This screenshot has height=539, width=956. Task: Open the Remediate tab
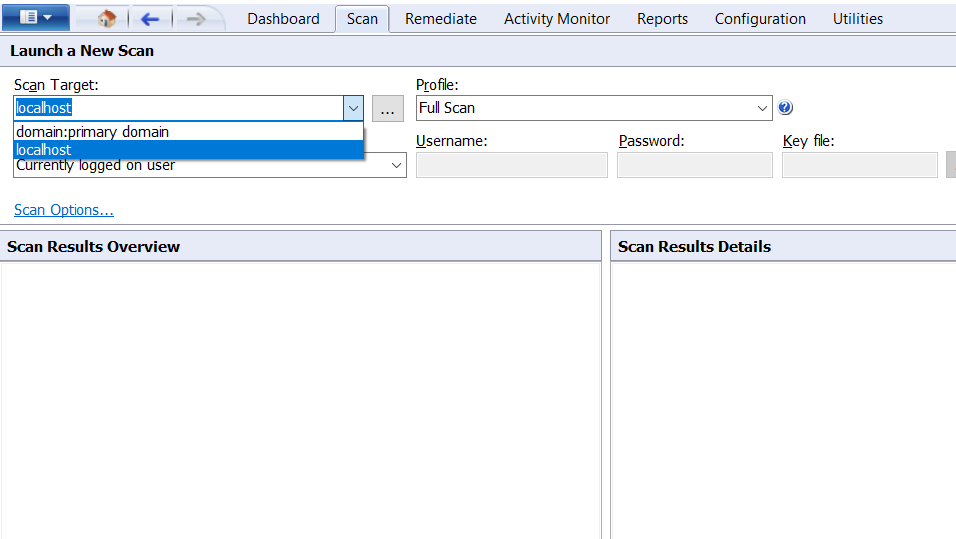pyautogui.click(x=441, y=19)
